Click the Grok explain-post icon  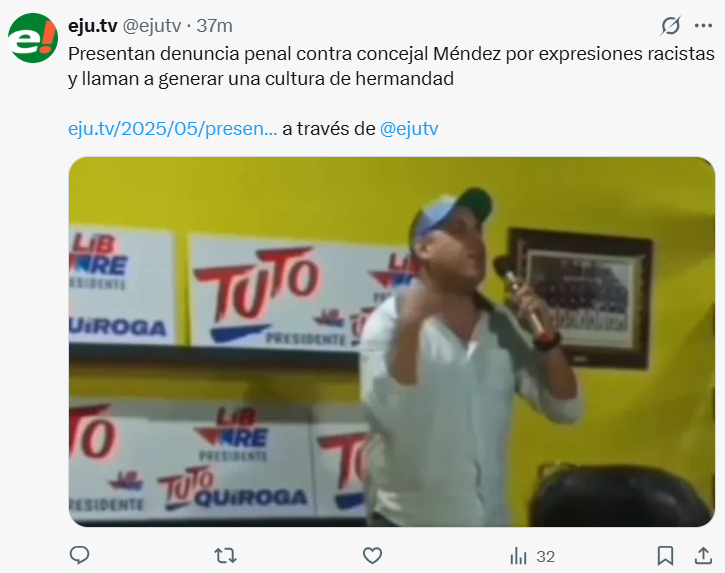coord(670,26)
